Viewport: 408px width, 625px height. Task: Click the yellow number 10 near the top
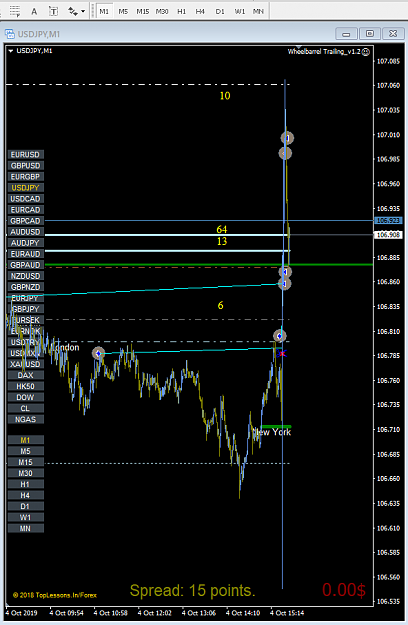click(225, 96)
